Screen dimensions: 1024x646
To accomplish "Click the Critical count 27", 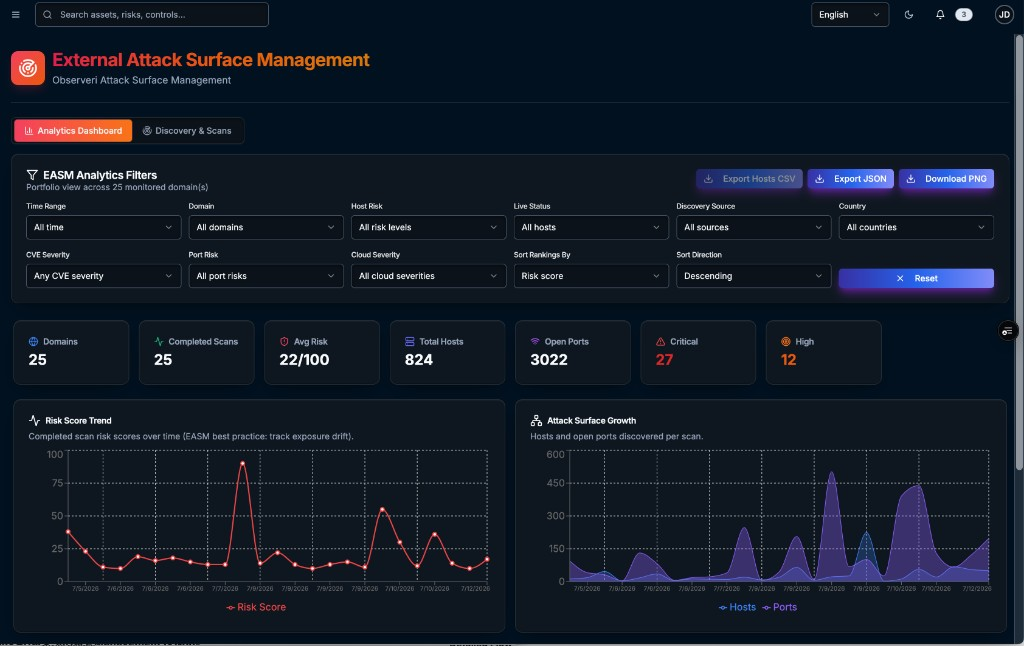I will point(664,360).
